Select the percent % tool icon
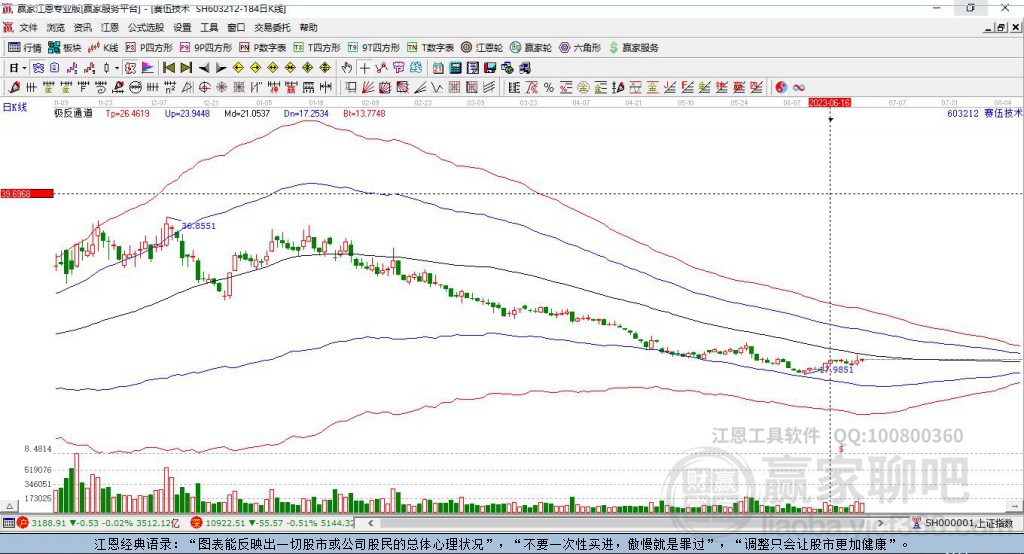The height and width of the screenshot is (554, 1024). pos(549,87)
